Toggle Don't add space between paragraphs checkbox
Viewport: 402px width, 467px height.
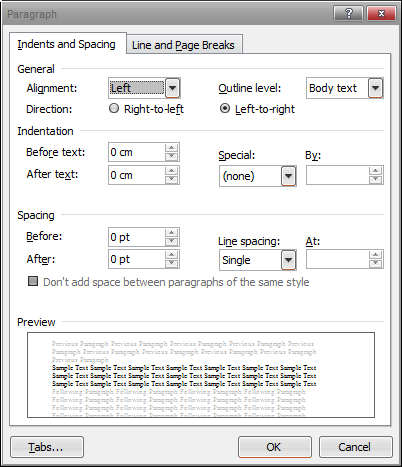click(33, 281)
